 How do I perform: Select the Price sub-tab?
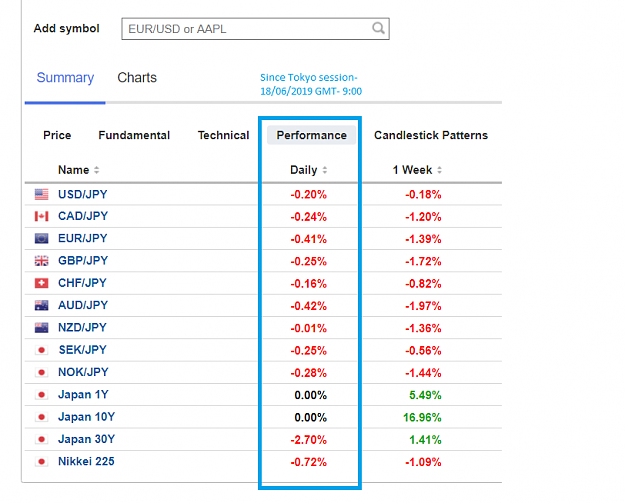[x=57, y=135]
